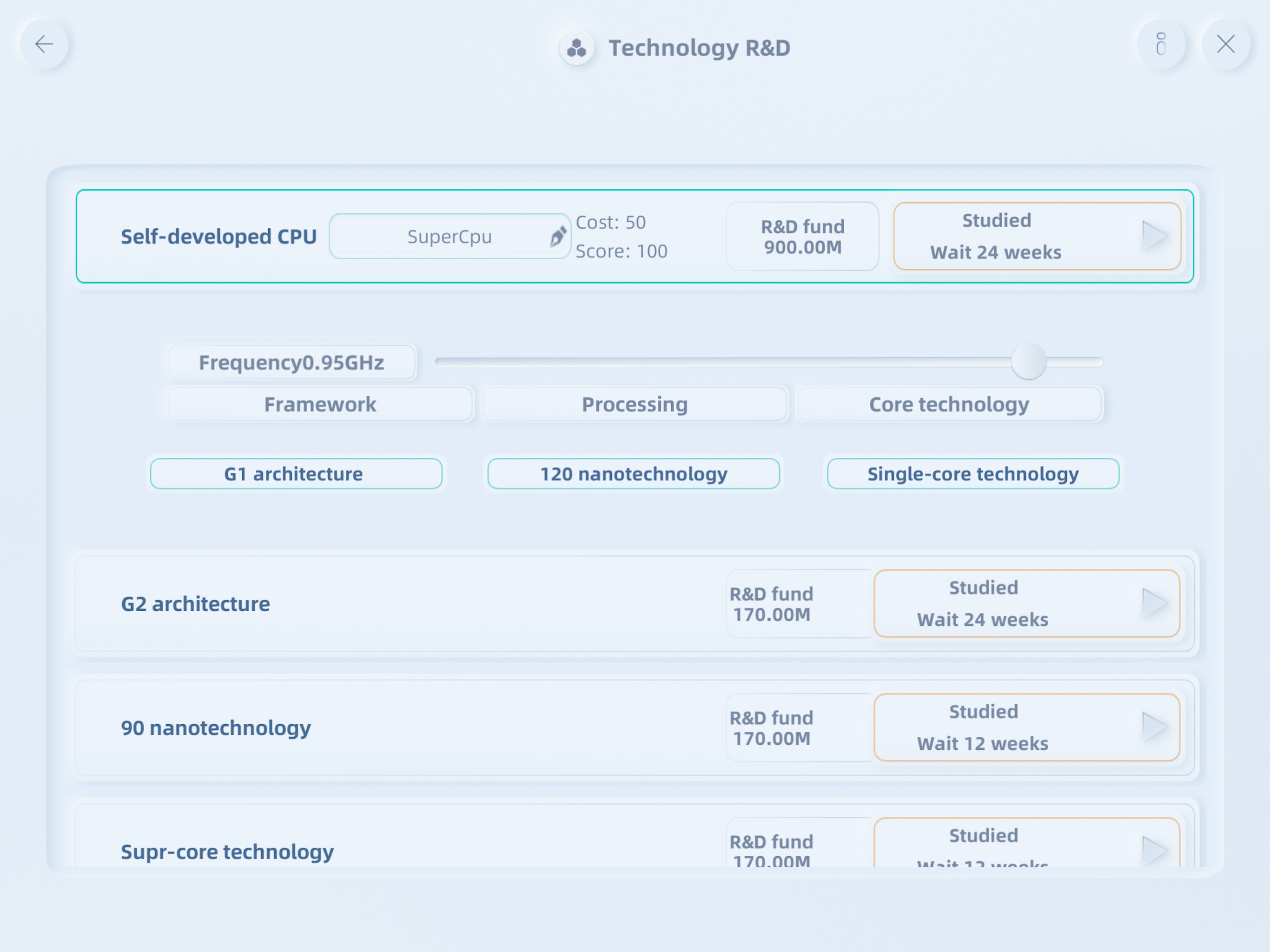This screenshot has width=1270, height=952.
Task: Open the info icon button
Action: [x=1160, y=44]
